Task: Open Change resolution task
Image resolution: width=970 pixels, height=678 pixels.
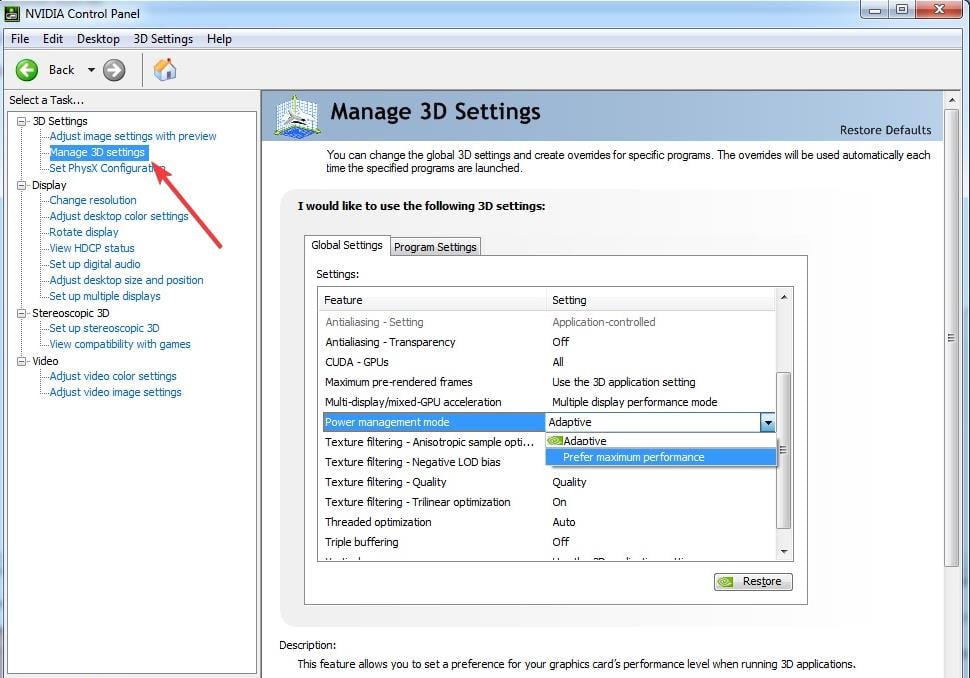Action: pyautogui.click(x=93, y=200)
